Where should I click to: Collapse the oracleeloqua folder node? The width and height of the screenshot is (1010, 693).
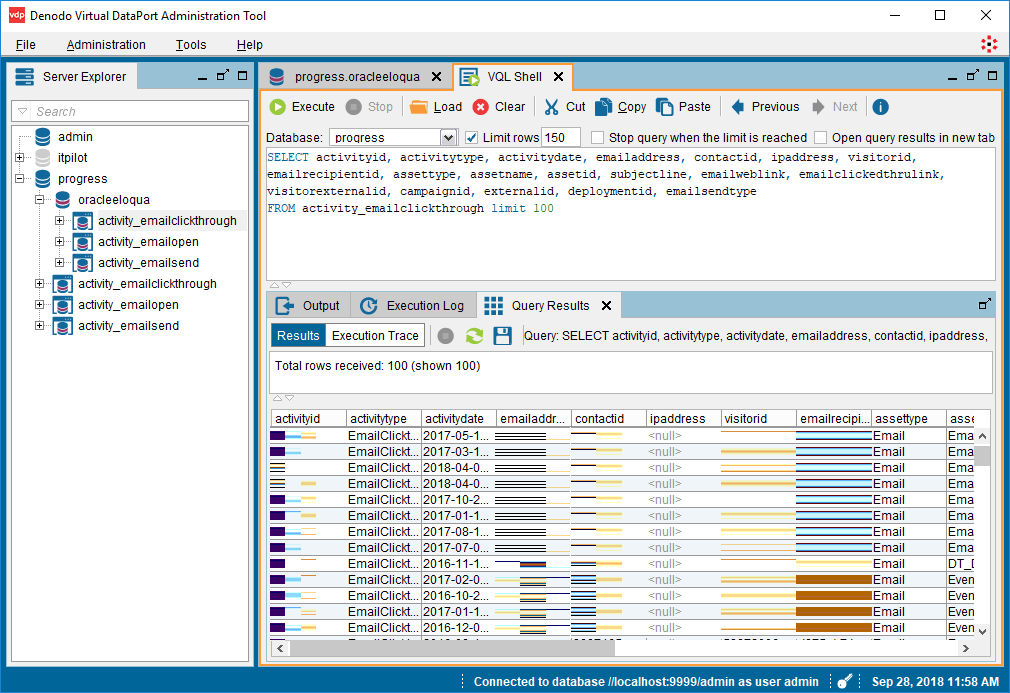point(40,200)
